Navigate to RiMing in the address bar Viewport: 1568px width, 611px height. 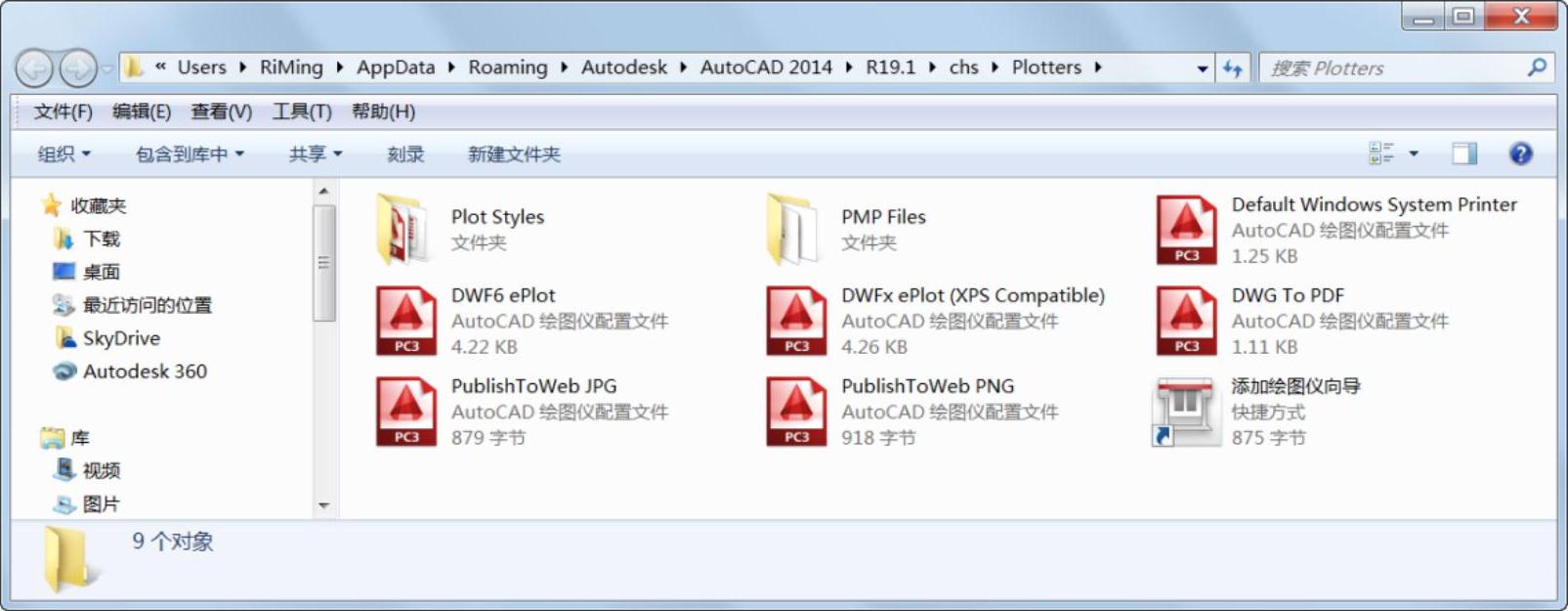click(291, 67)
